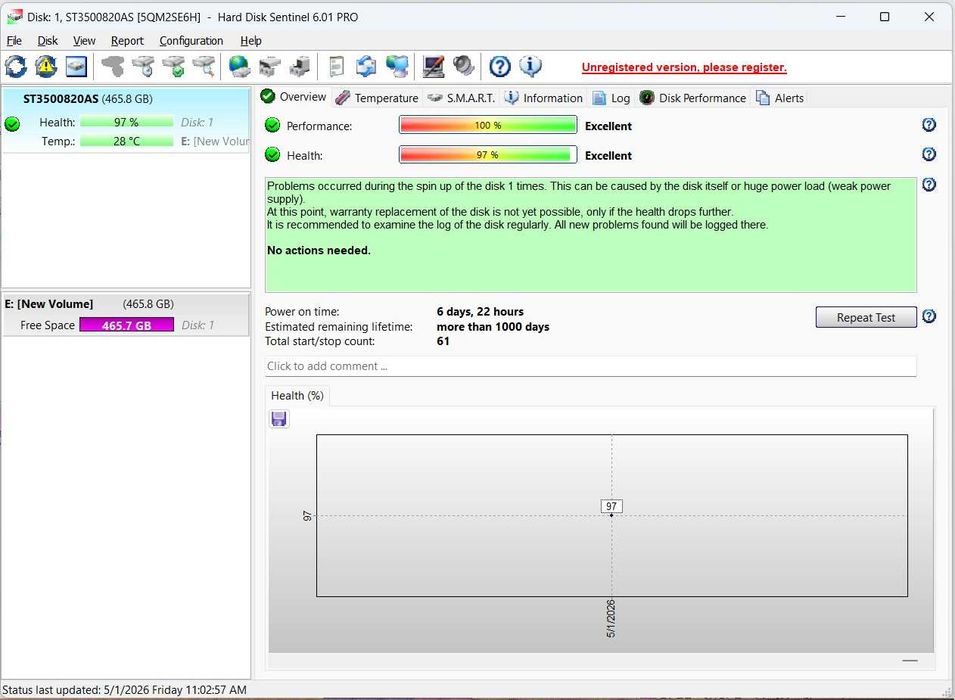Click the Status last updated status bar text
The image size is (955, 700).
point(125,690)
